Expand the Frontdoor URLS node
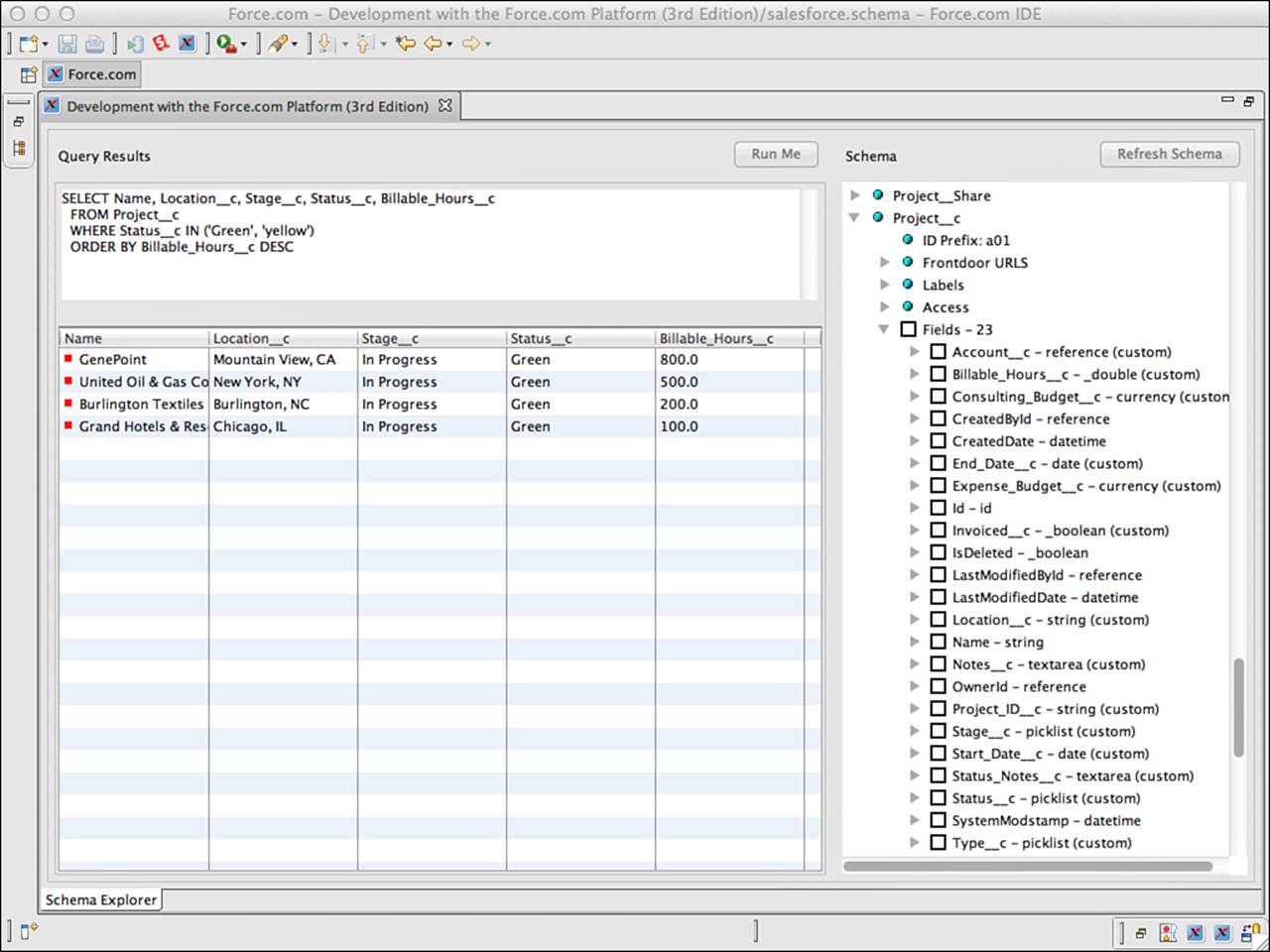The height and width of the screenshot is (952, 1270). pyautogui.click(x=885, y=263)
